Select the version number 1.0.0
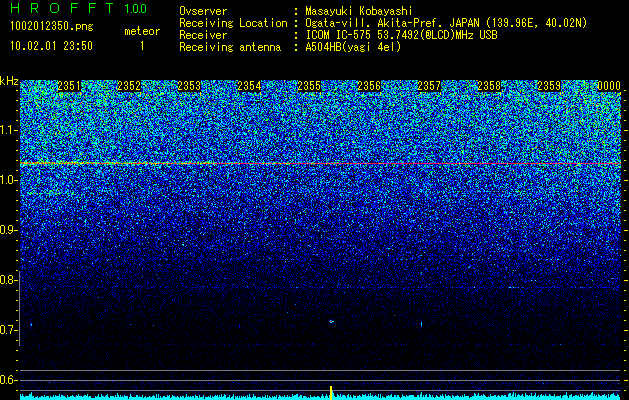The height and width of the screenshot is (400, 629). pos(136,8)
